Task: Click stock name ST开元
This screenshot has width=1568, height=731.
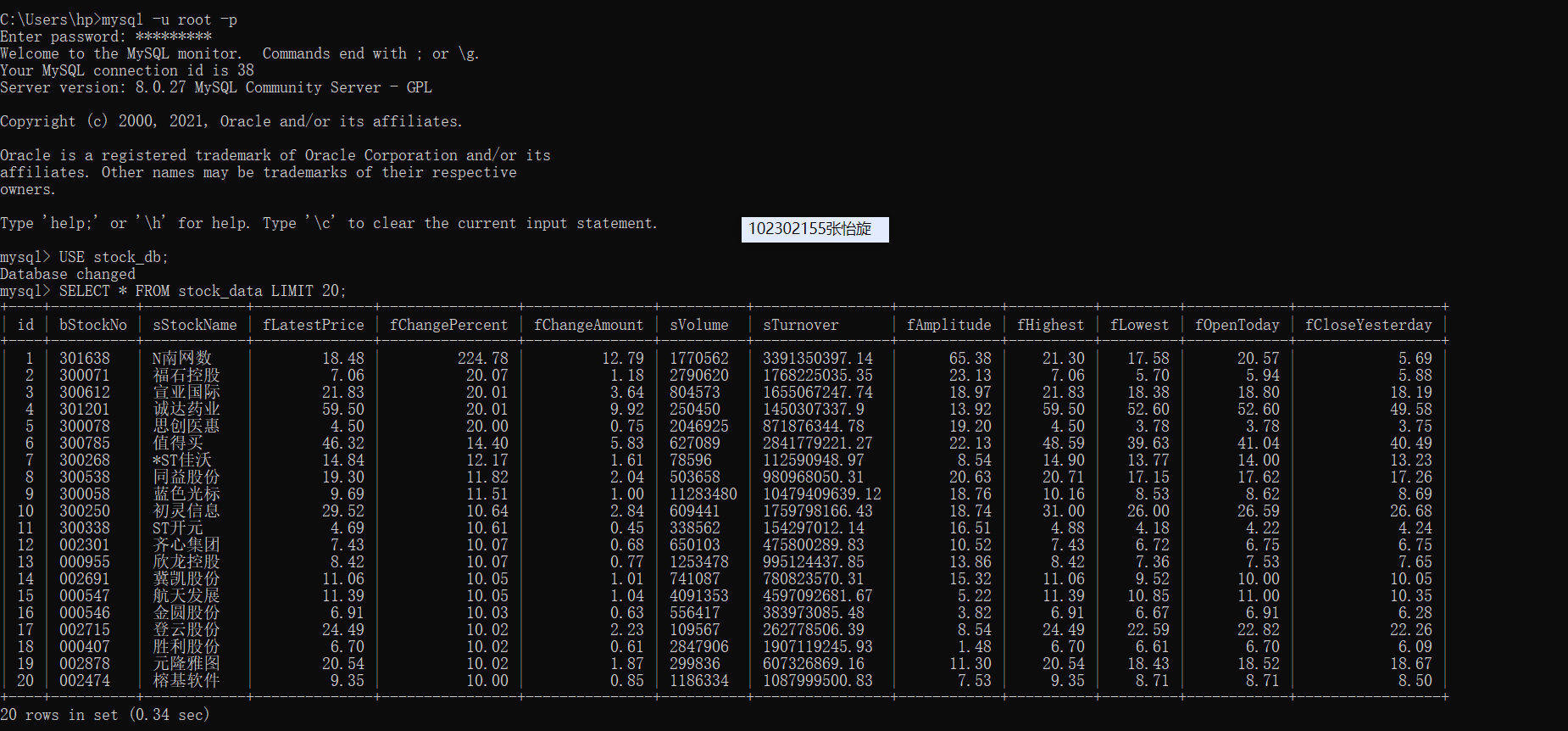Action: pos(178,528)
